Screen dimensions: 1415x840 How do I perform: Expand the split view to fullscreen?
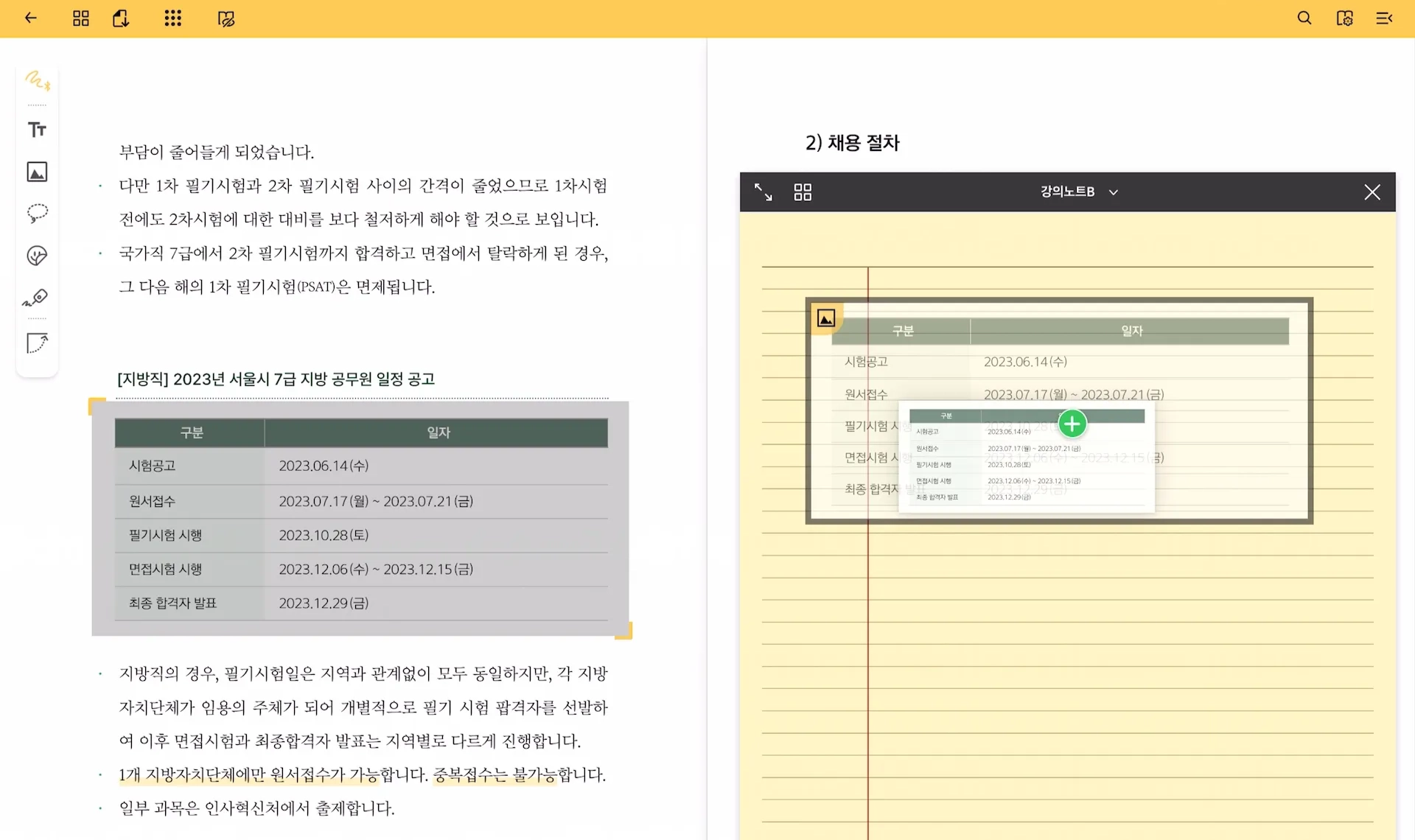[x=763, y=192]
